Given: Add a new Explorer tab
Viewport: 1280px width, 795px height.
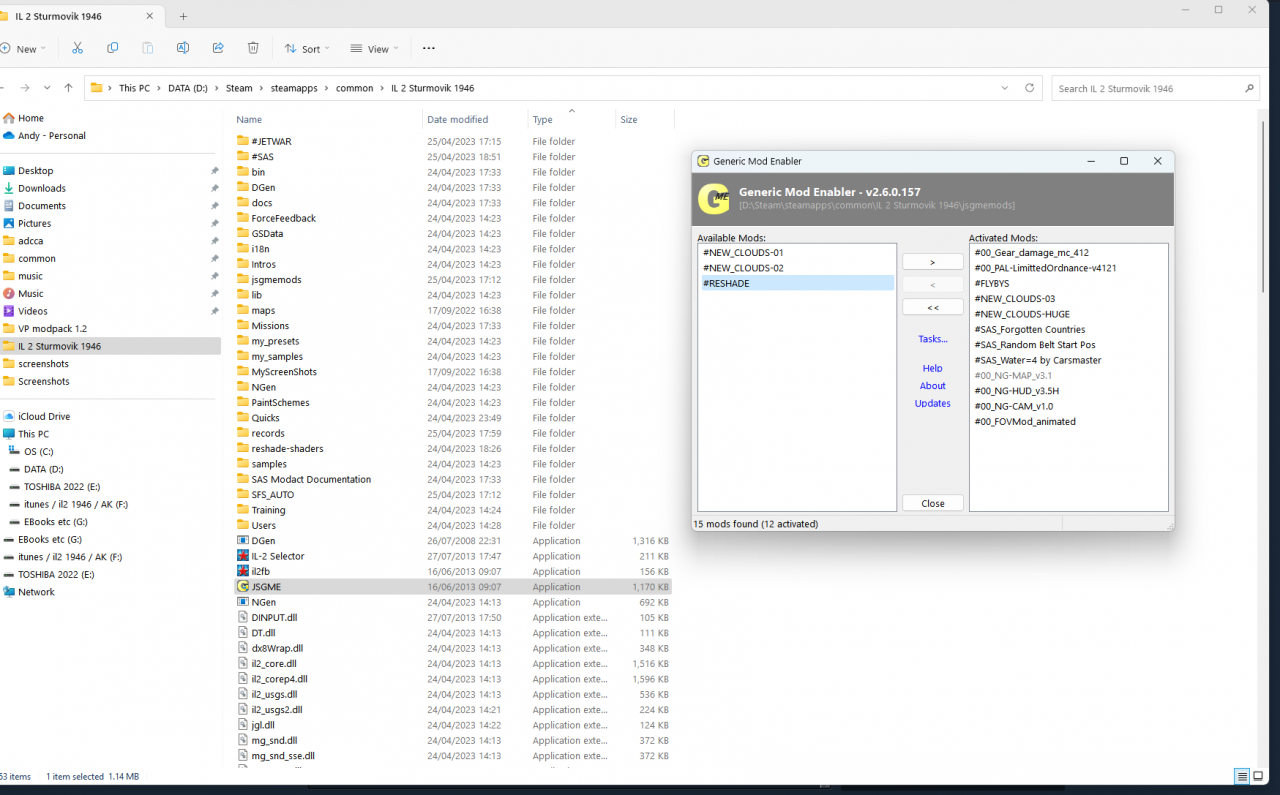Looking at the screenshot, I should pyautogui.click(x=184, y=16).
